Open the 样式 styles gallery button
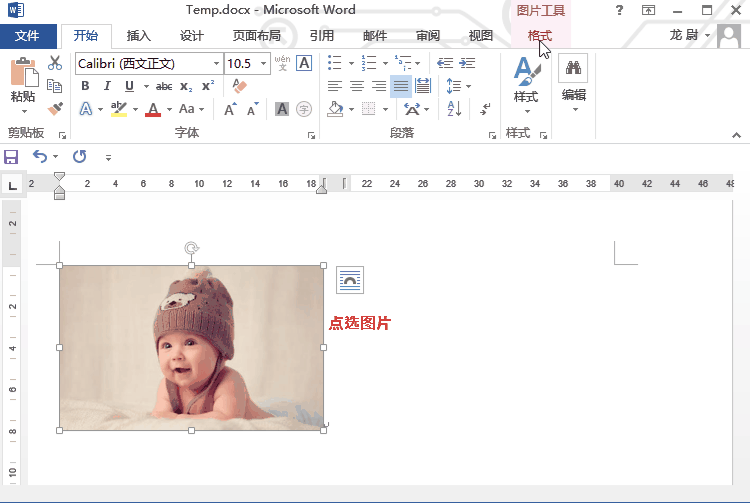This screenshot has height=503, width=750. click(x=526, y=82)
